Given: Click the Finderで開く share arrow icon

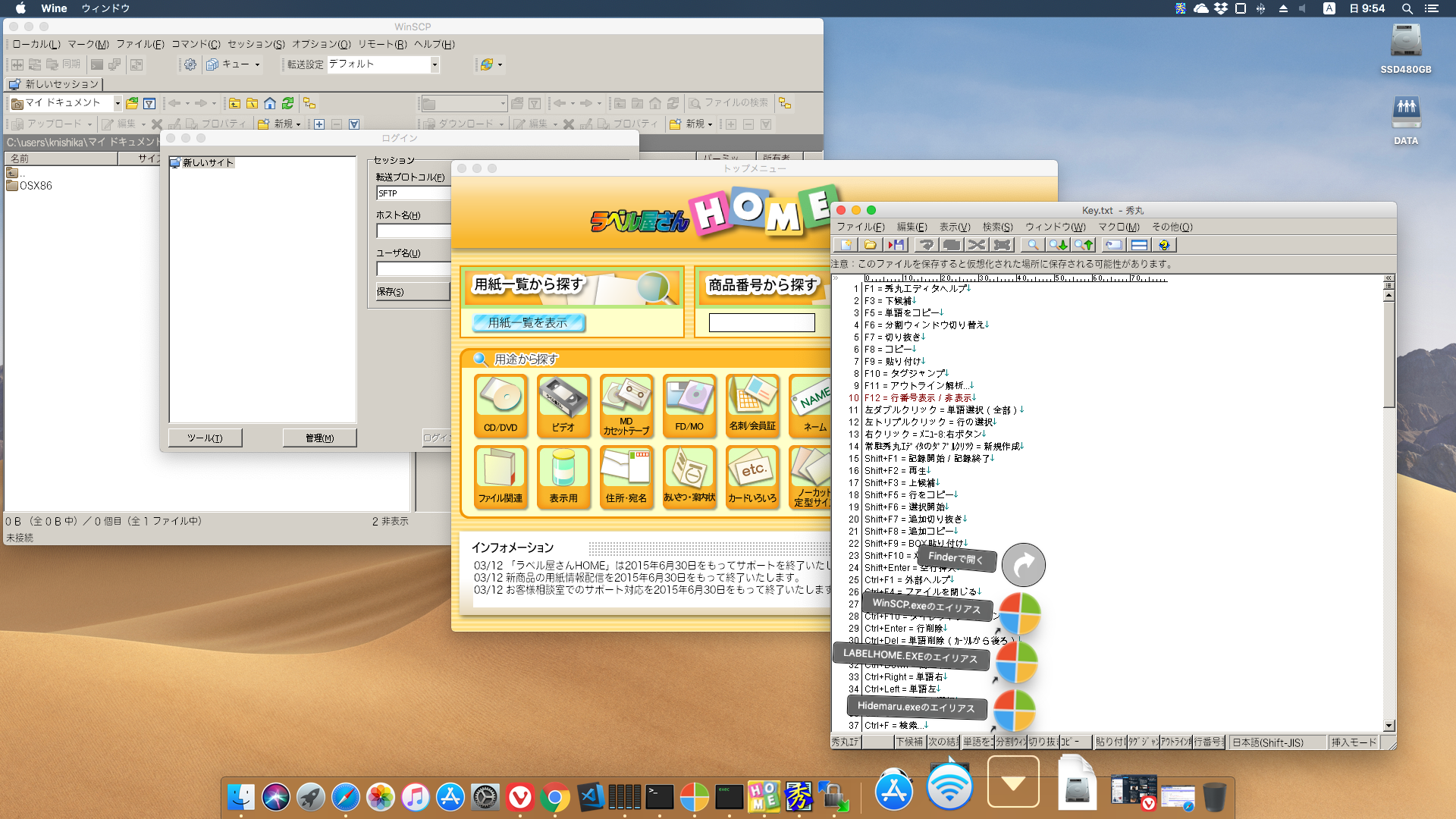Looking at the screenshot, I should coord(1023,565).
